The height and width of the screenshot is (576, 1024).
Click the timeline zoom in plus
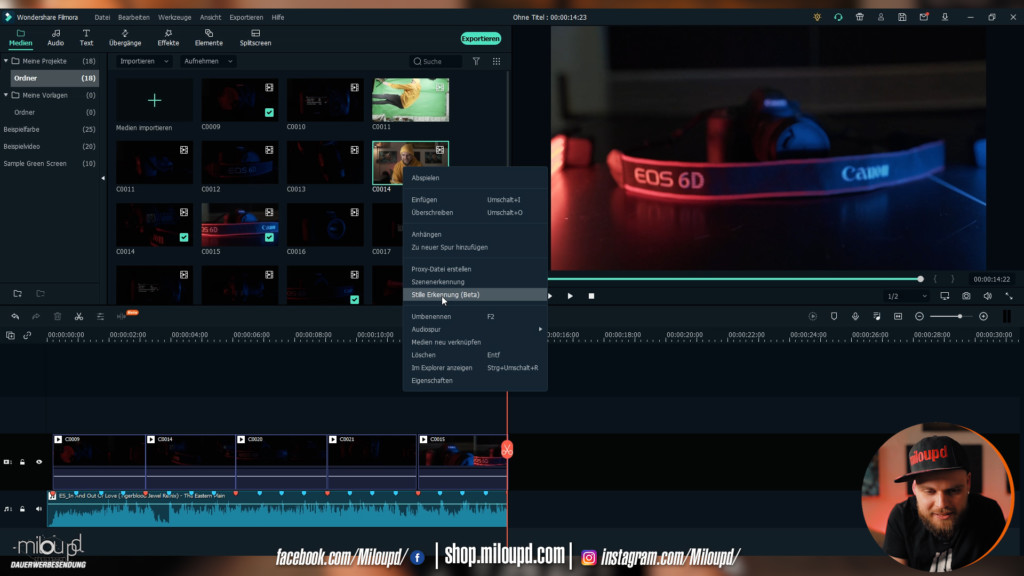[984, 317]
